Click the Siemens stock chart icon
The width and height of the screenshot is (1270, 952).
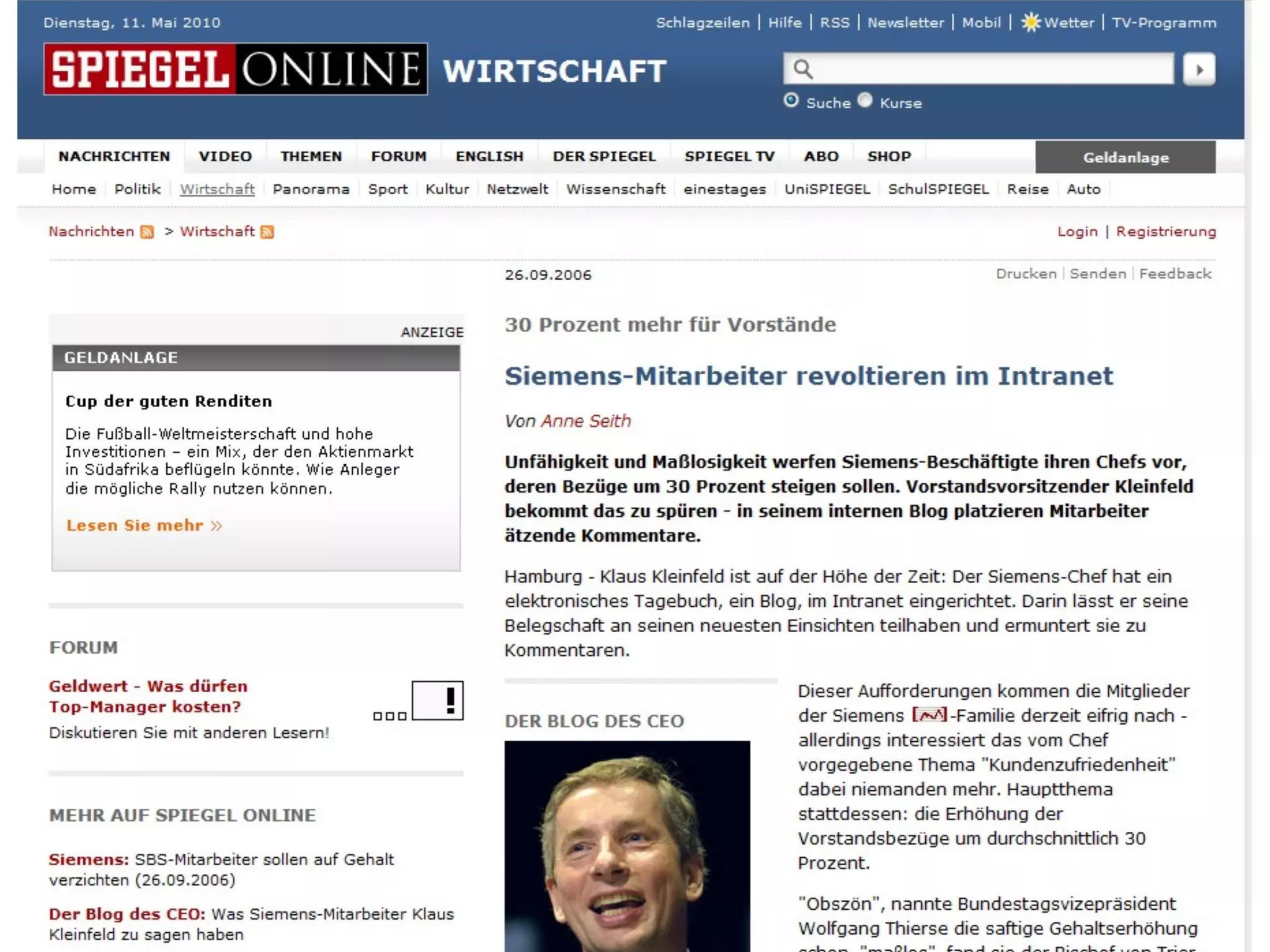coord(929,715)
